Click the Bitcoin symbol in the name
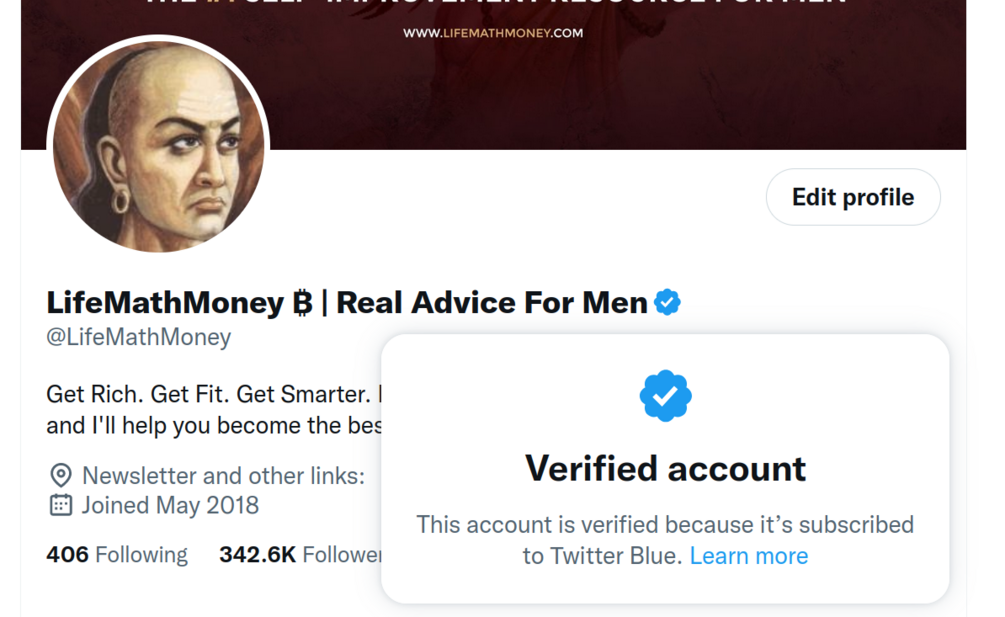 click(x=303, y=303)
